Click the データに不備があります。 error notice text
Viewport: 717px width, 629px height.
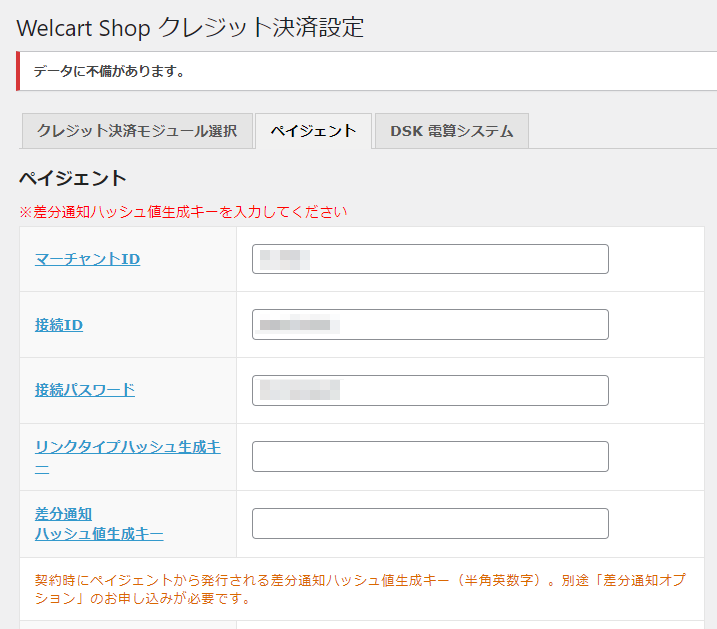pos(109,71)
